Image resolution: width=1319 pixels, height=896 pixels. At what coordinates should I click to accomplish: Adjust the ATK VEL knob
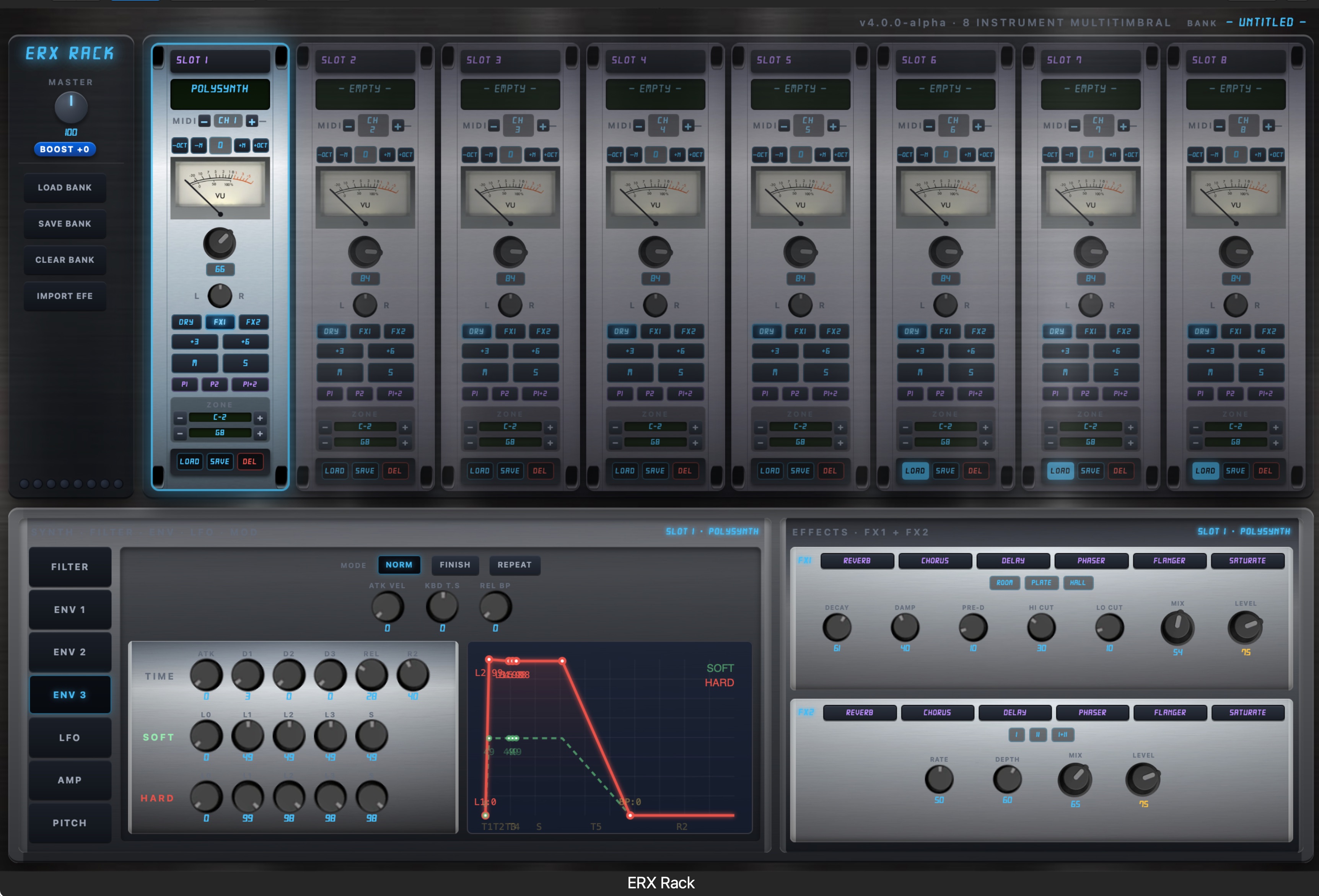(387, 607)
